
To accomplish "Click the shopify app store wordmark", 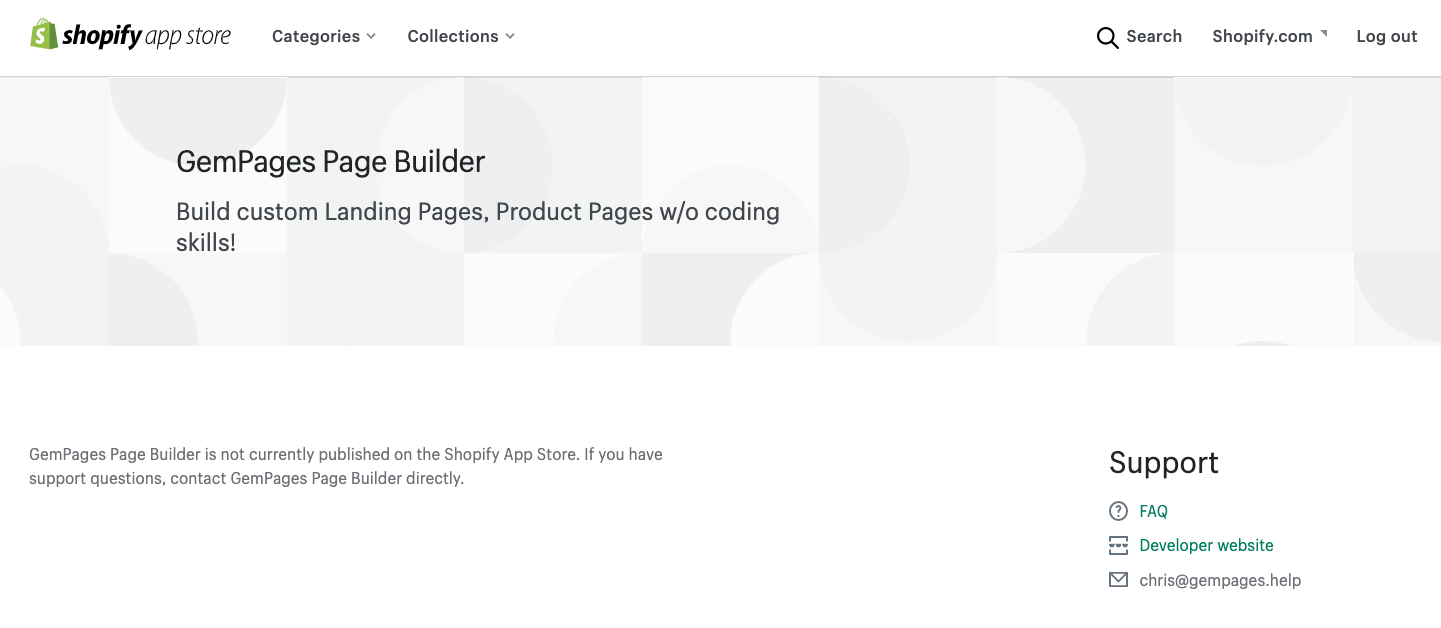I will click(146, 37).
